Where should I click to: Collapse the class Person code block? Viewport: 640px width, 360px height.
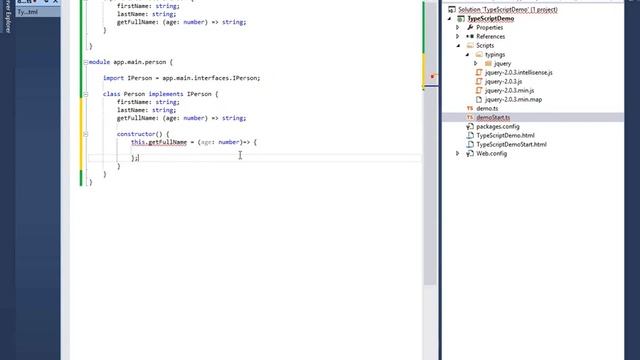(x=85, y=94)
